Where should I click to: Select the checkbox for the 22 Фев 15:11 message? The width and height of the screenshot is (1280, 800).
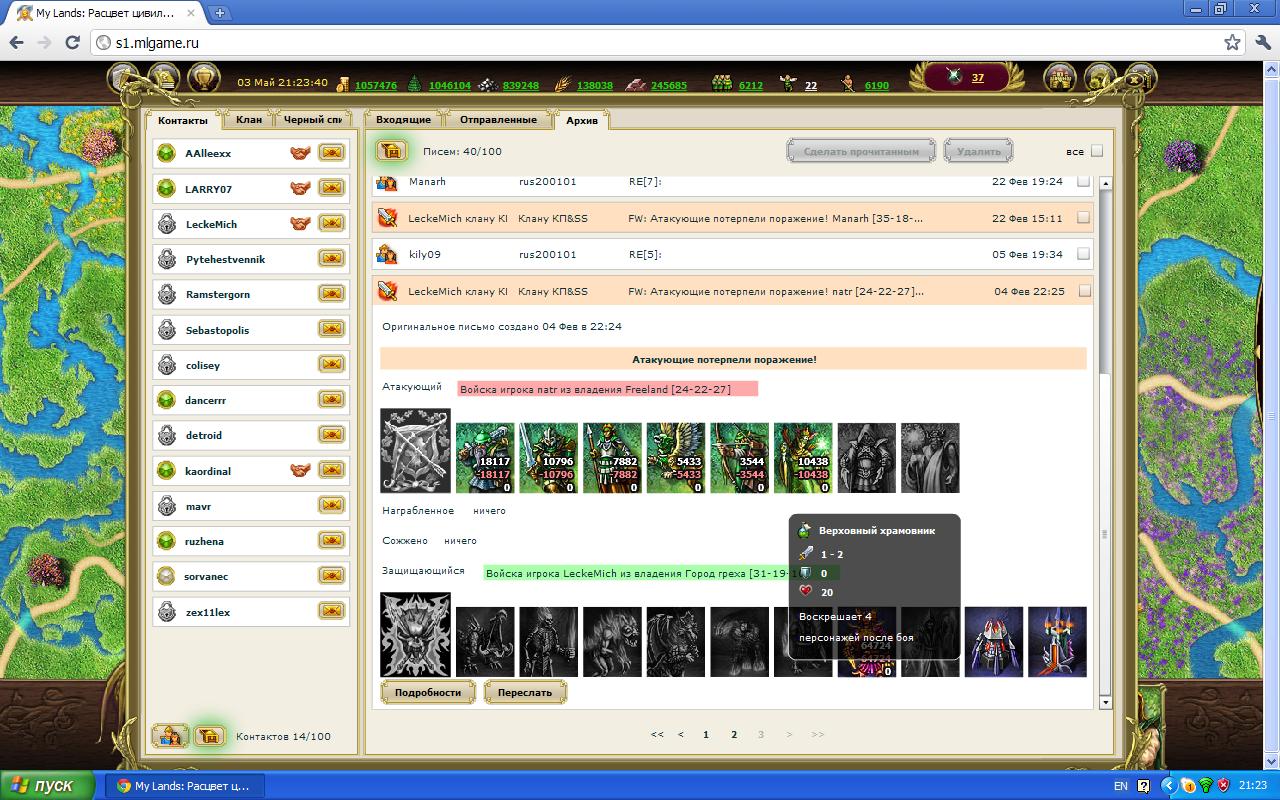coord(1083,217)
